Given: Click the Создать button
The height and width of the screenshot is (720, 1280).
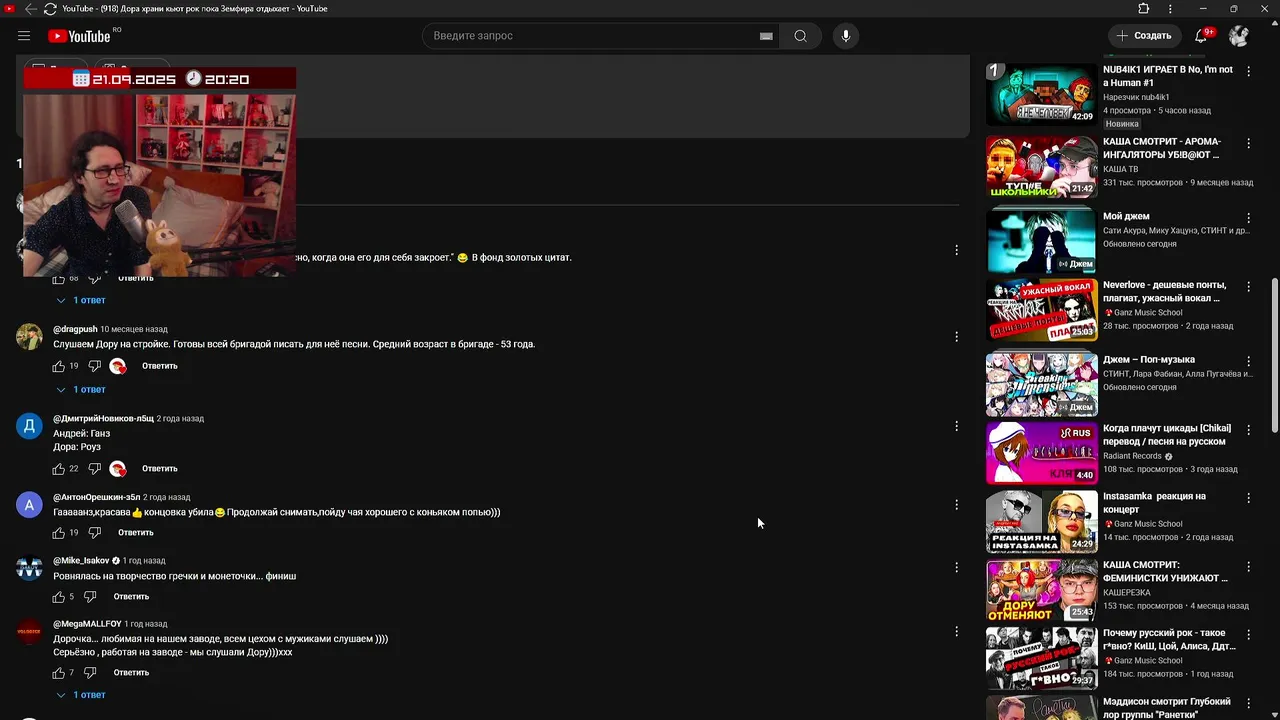Looking at the screenshot, I should click(x=1143, y=36).
